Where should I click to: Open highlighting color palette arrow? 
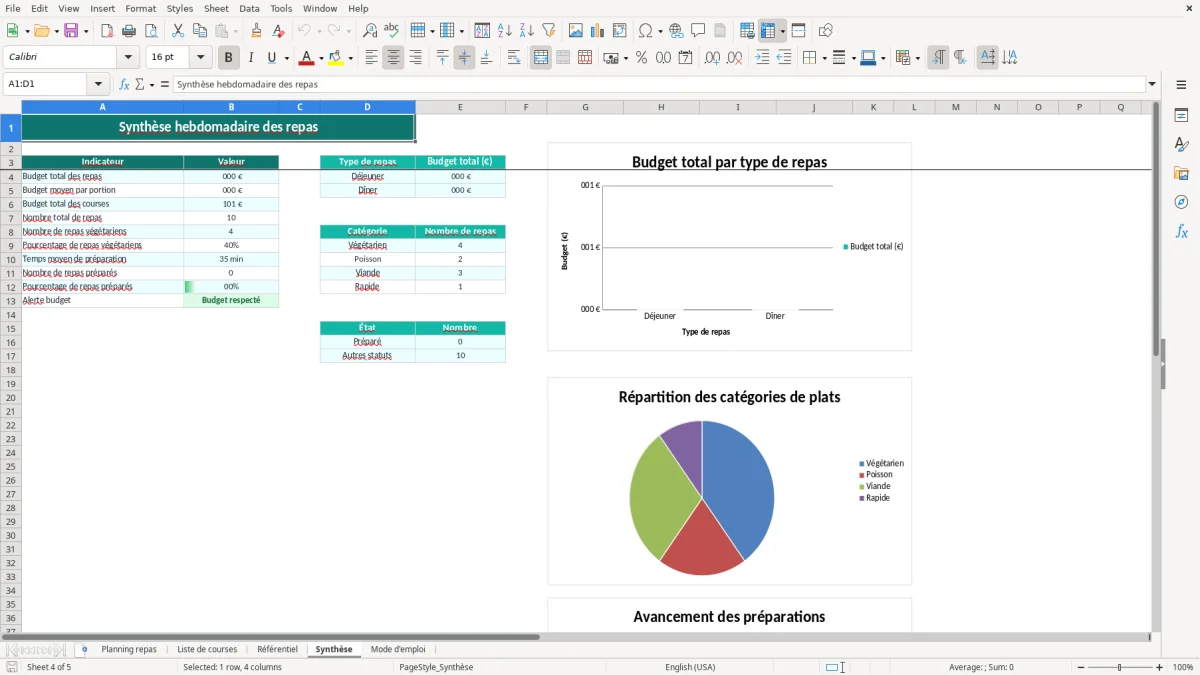(x=351, y=58)
